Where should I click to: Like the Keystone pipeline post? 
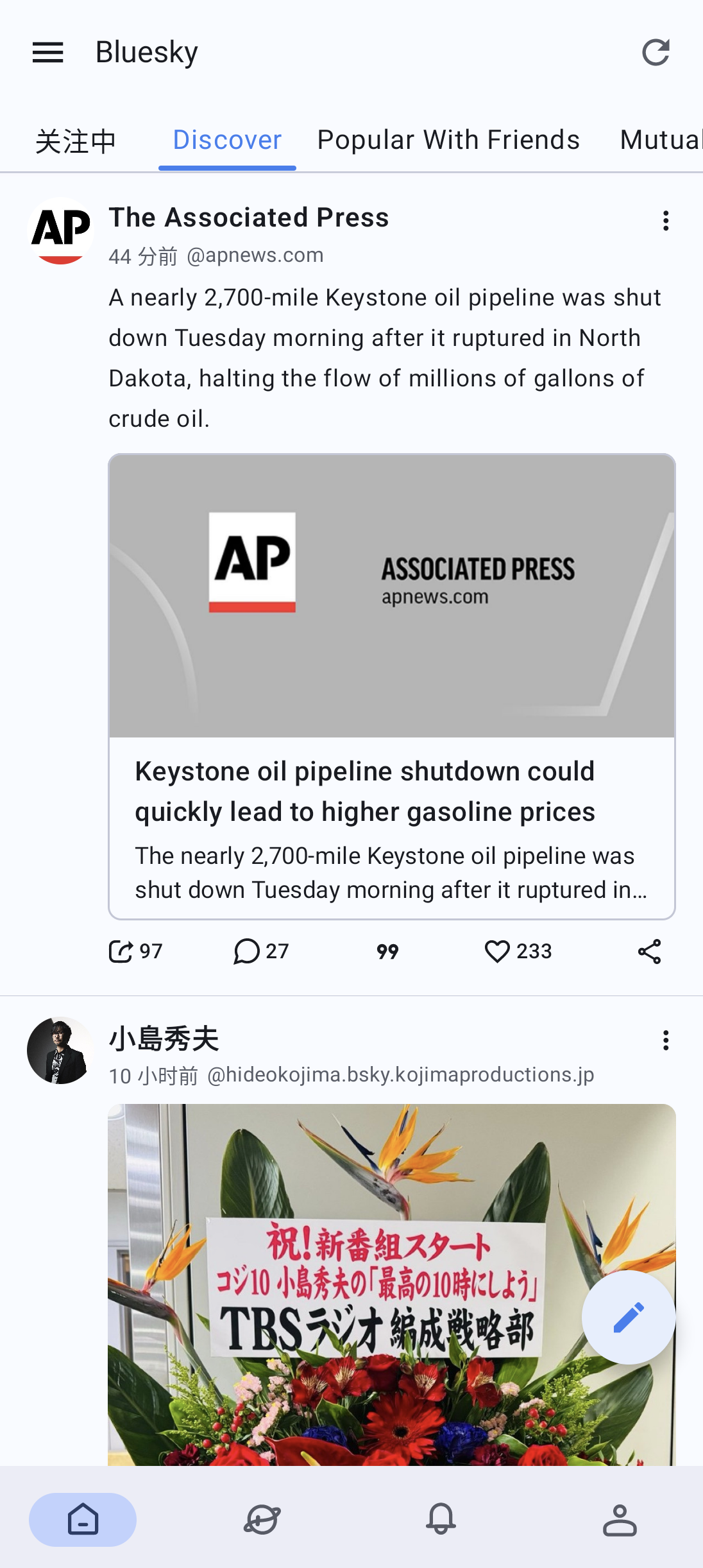pos(497,951)
